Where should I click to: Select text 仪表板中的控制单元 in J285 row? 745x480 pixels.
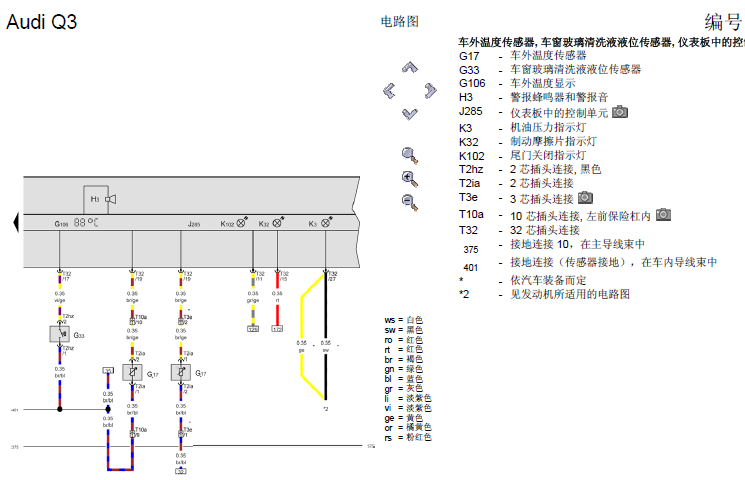pyautogui.click(x=559, y=113)
